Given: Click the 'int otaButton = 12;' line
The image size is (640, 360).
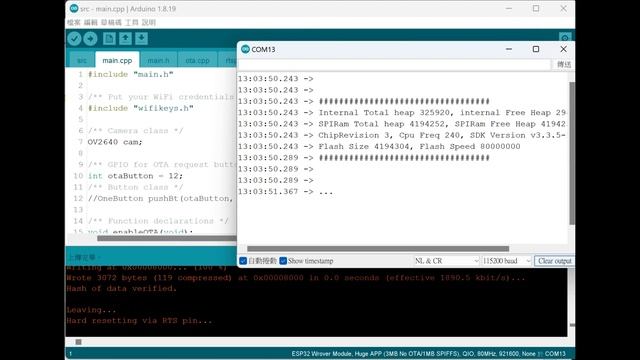Looking at the screenshot, I should [x=135, y=176].
